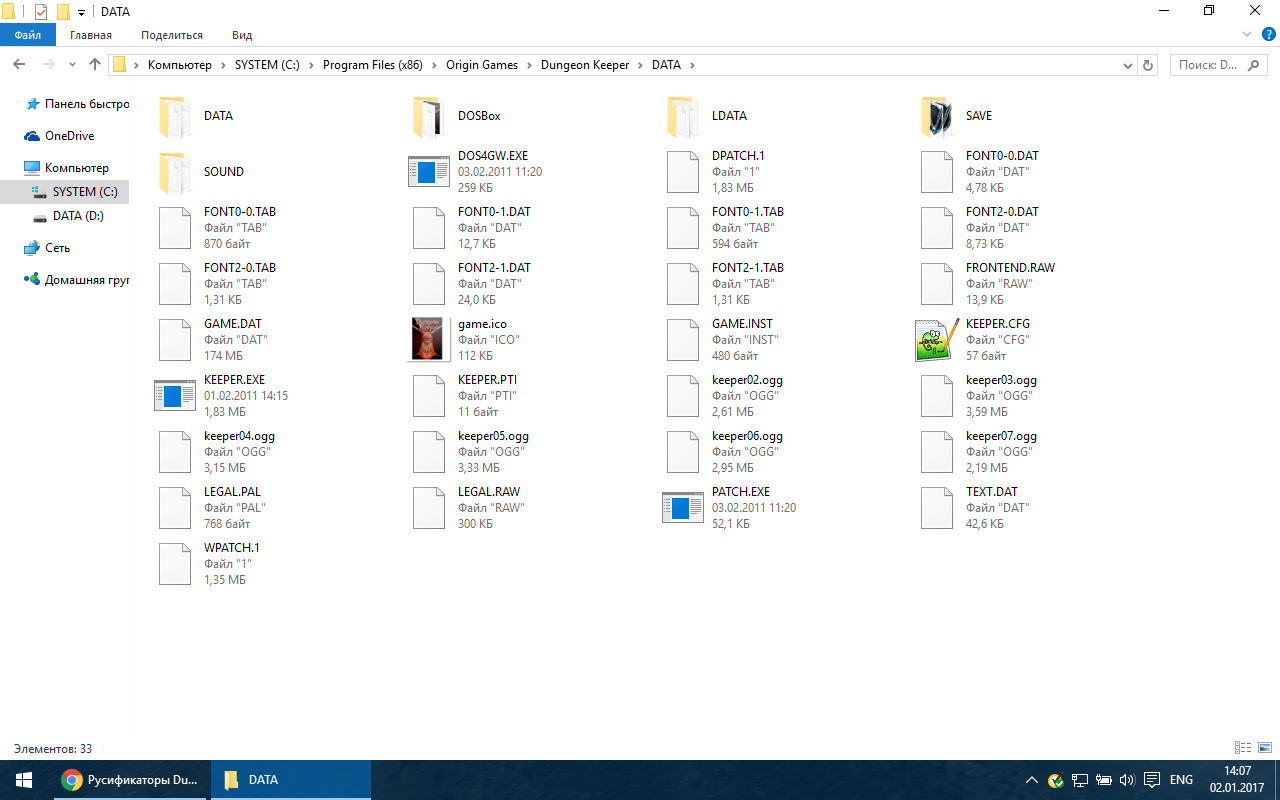1280x800 pixels.
Task: Click the Back navigation arrow
Action: pyautogui.click(x=18, y=64)
